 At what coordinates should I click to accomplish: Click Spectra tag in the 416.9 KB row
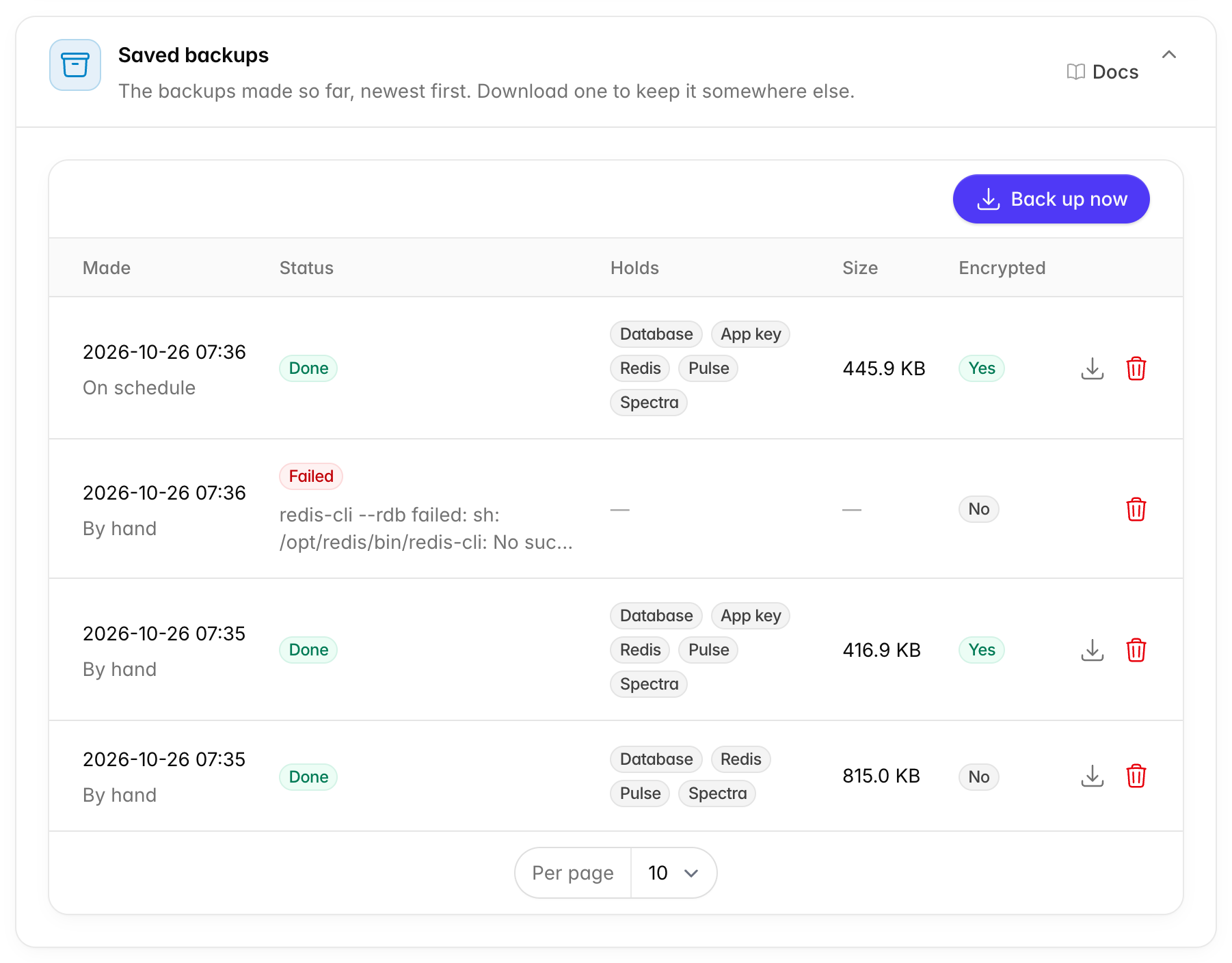[649, 684]
